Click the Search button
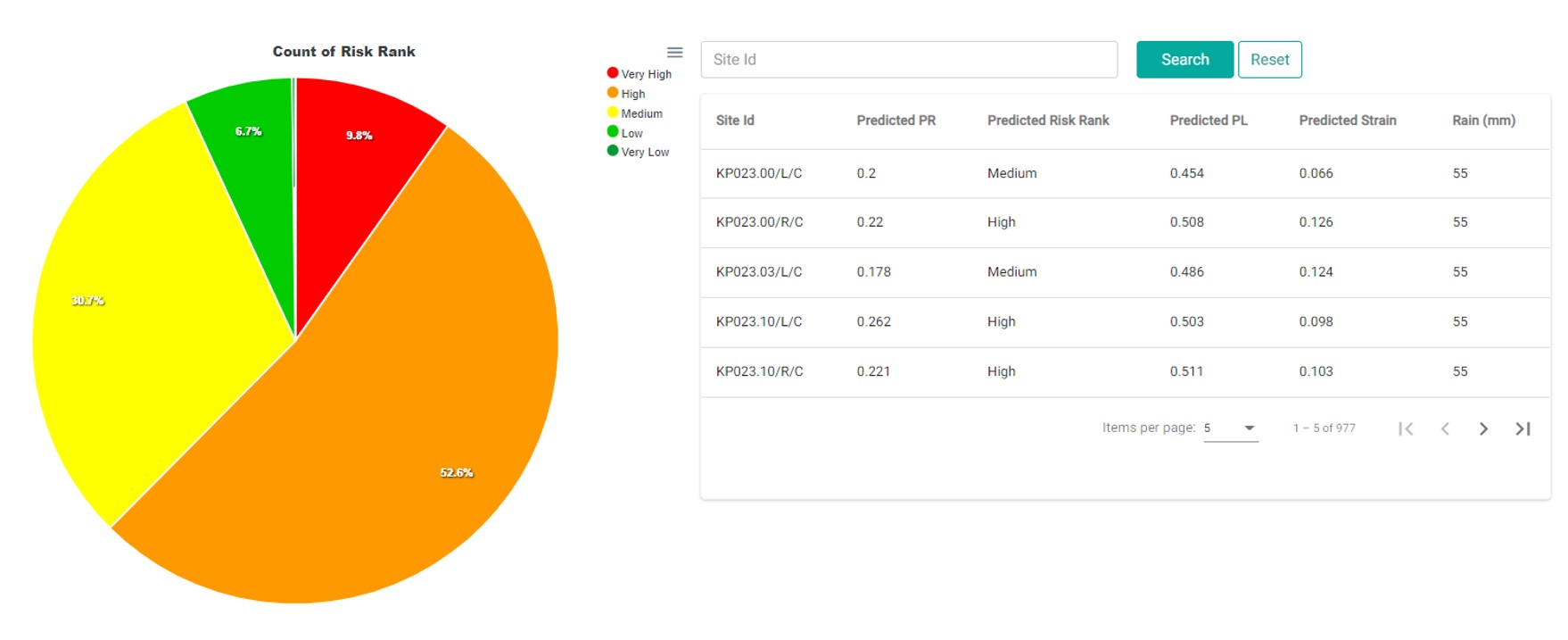Viewport: 1568px width, 640px height. (x=1184, y=60)
